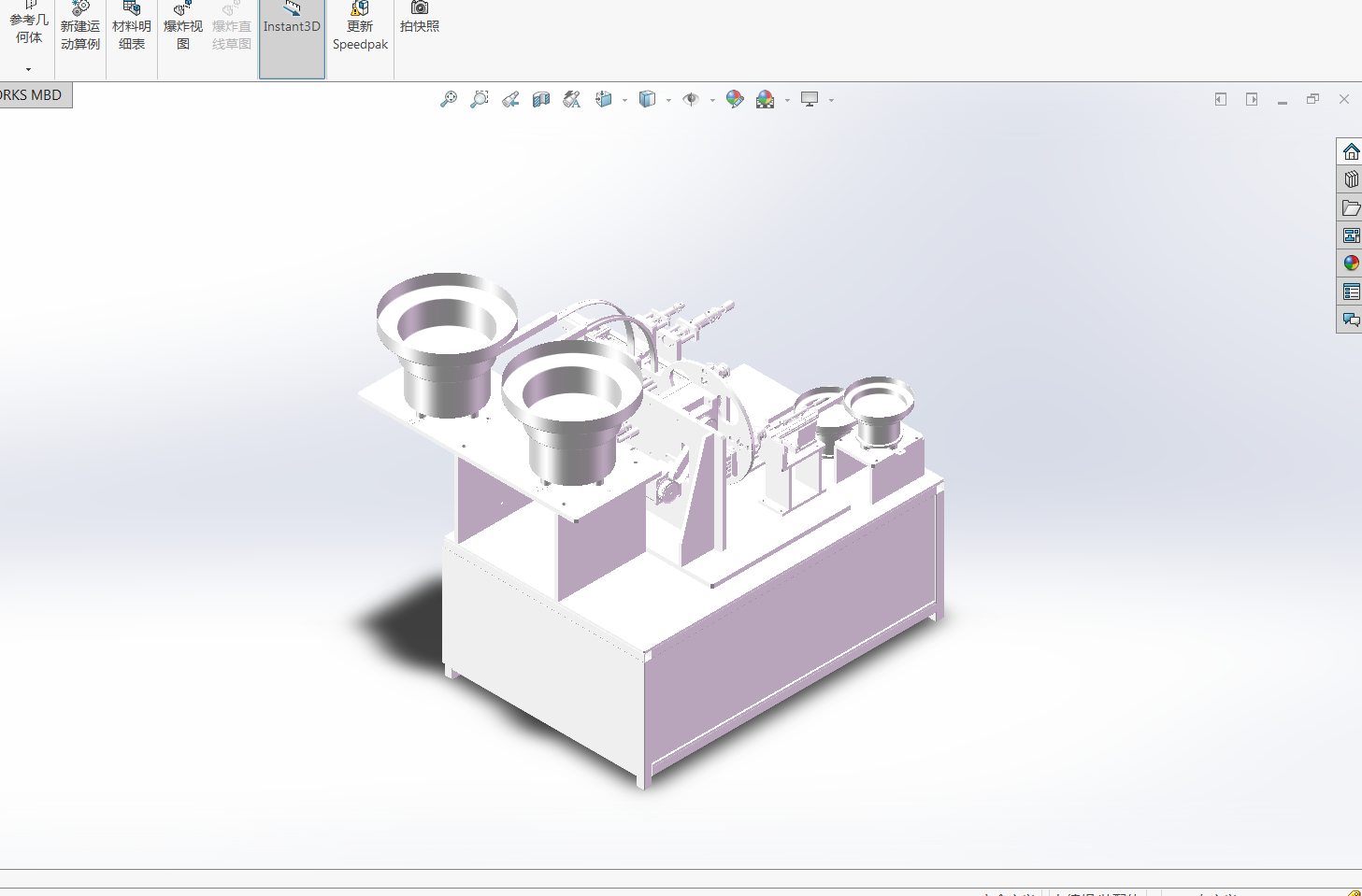1362x896 pixels.
Task: Activate the Section View tool
Action: pos(541,99)
